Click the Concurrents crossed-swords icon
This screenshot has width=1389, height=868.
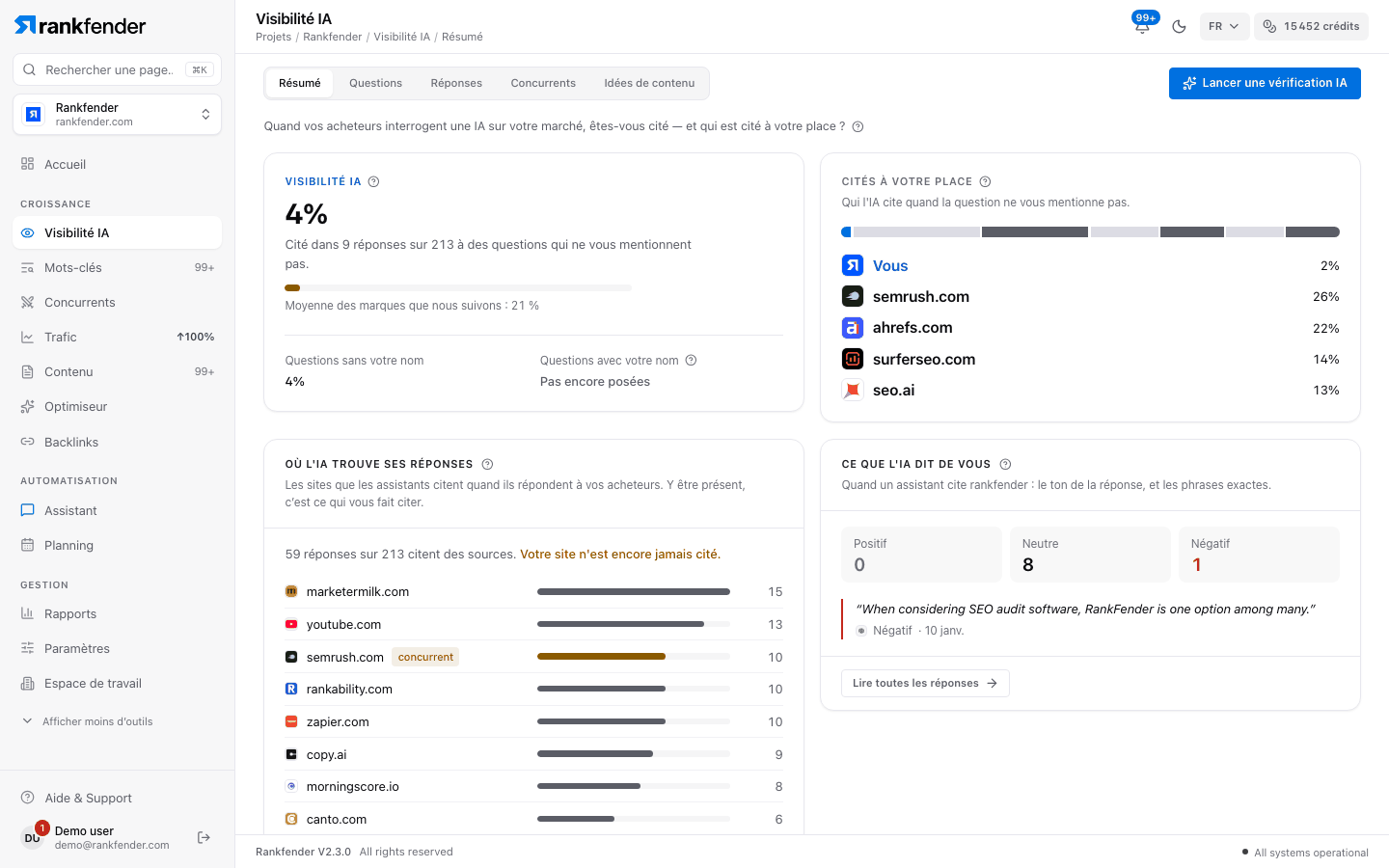pyautogui.click(x=28, y=302)
